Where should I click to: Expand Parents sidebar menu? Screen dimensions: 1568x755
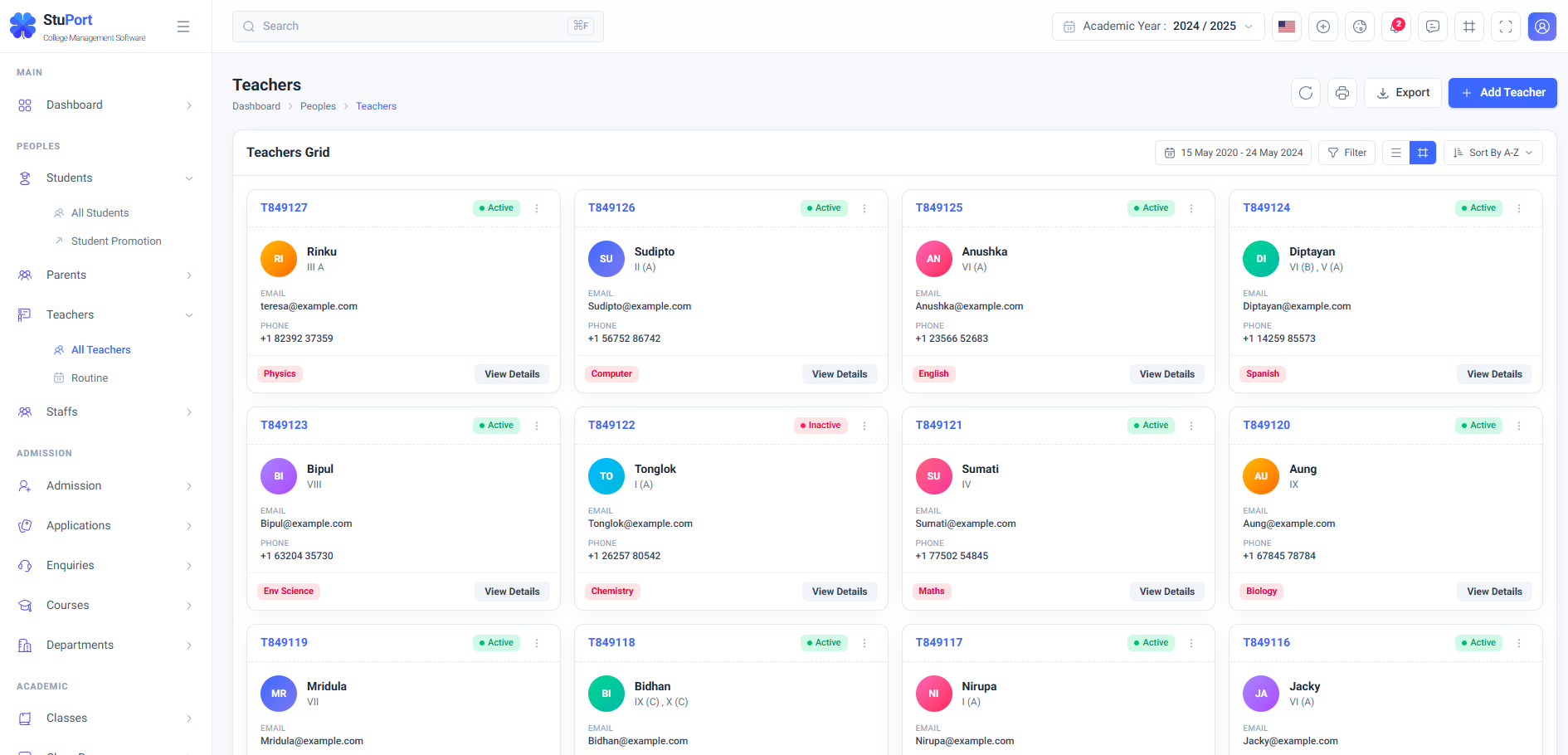105,275
